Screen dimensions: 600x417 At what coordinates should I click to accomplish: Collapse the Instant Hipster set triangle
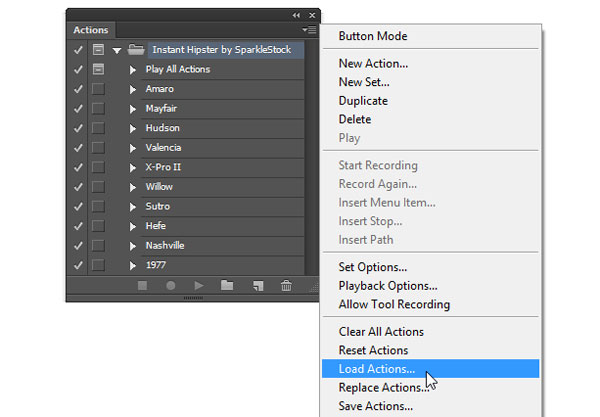coord(117,50)
